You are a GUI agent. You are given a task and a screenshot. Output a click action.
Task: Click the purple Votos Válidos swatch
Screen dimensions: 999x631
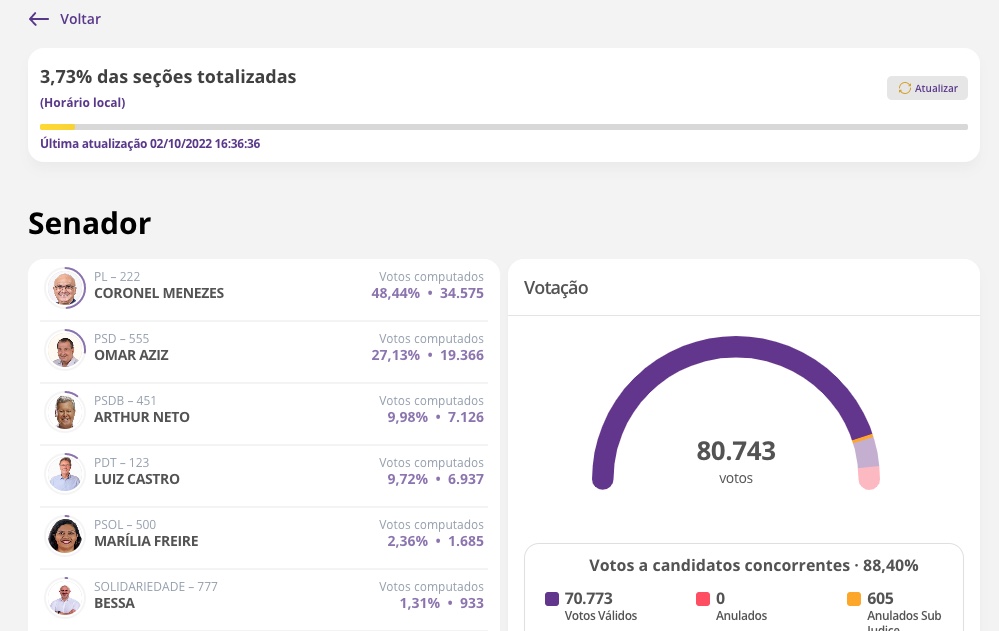click(552, 599)
